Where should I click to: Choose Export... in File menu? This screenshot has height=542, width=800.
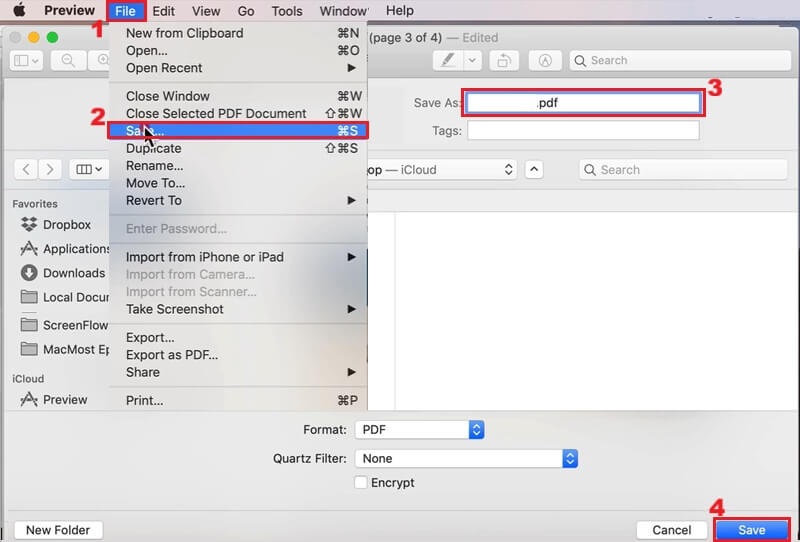click(x=238, y=337)
